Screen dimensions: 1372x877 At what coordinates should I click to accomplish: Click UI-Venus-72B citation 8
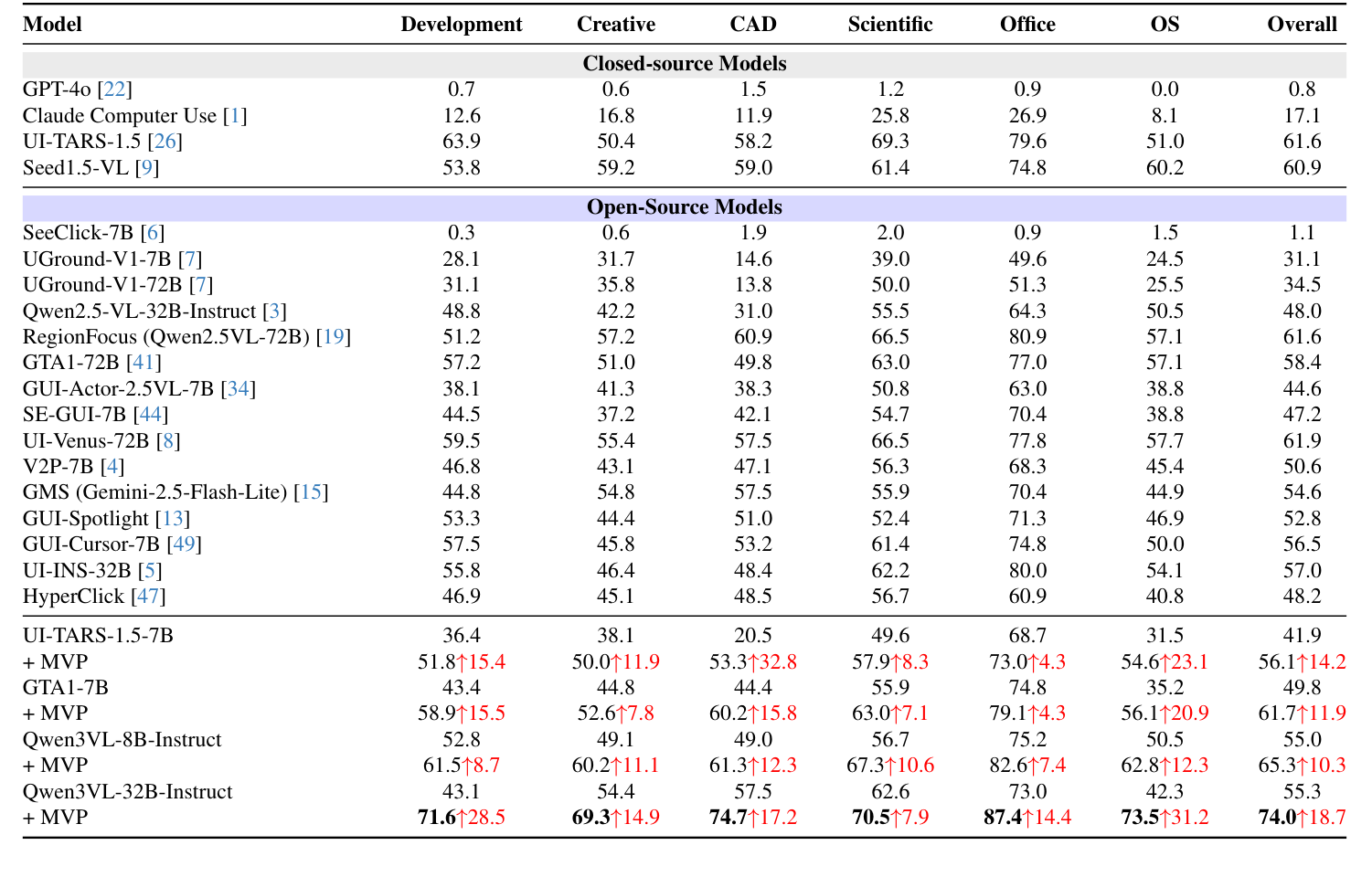(x=168, y=441)
